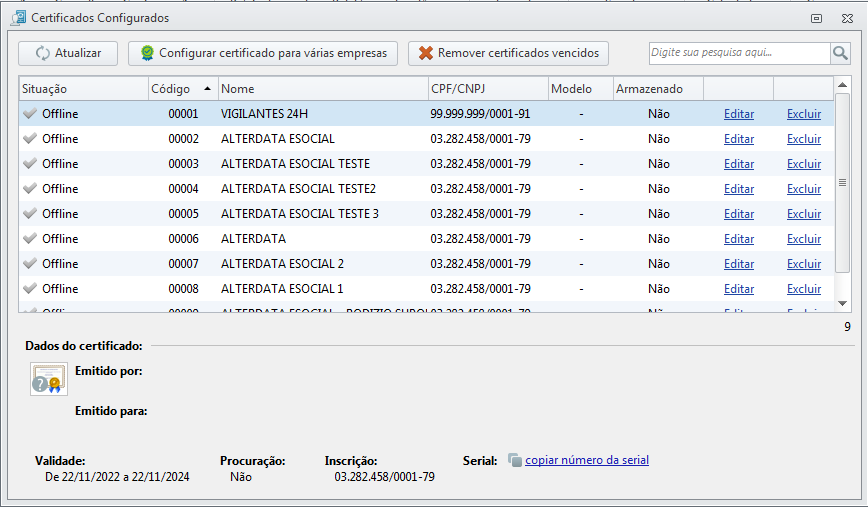Edit the VIGILANTES 24H certificate
Viewport: 868px width, 507px height.
[x=739, y=114]
